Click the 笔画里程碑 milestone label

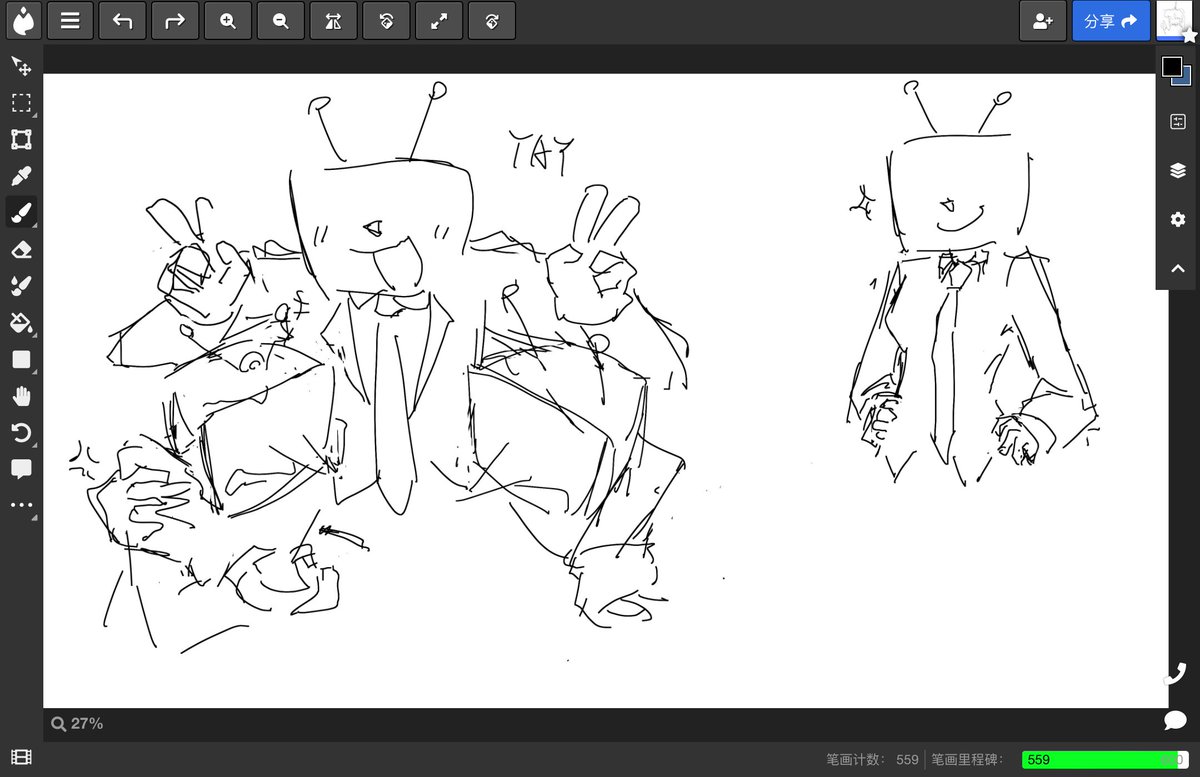point(968,760)
